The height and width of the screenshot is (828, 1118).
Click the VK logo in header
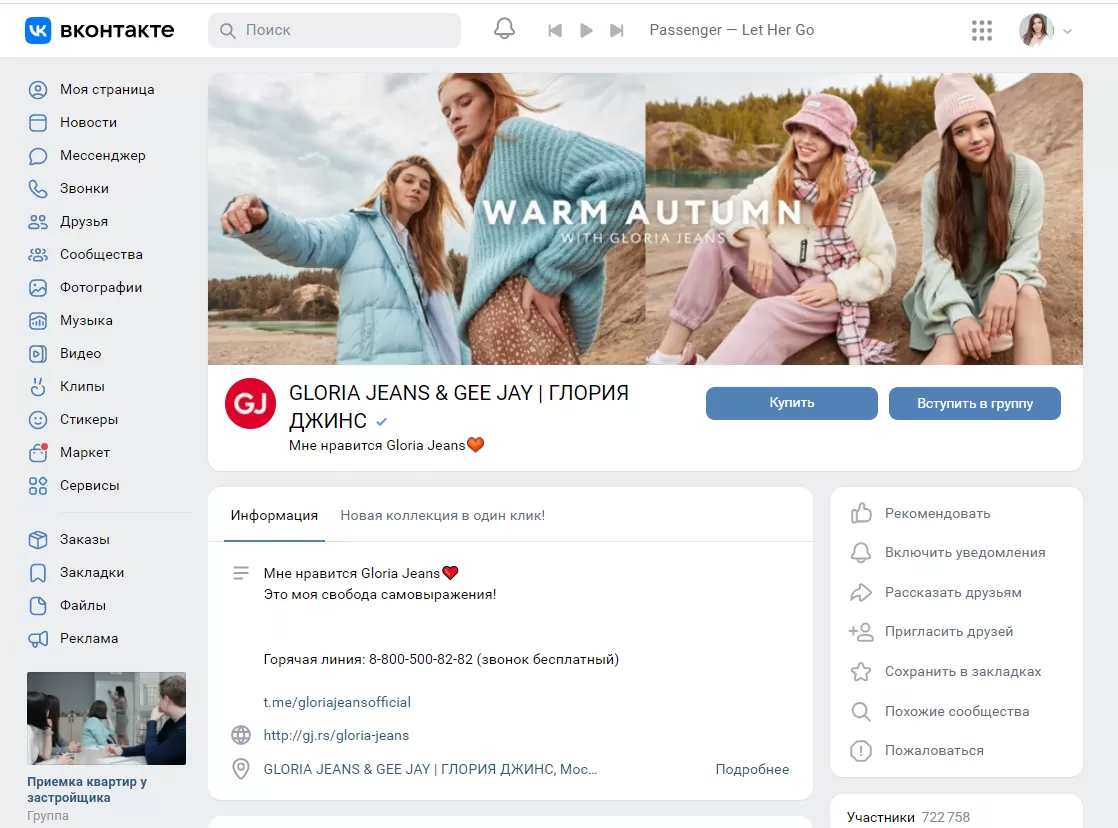click(99, 30)
